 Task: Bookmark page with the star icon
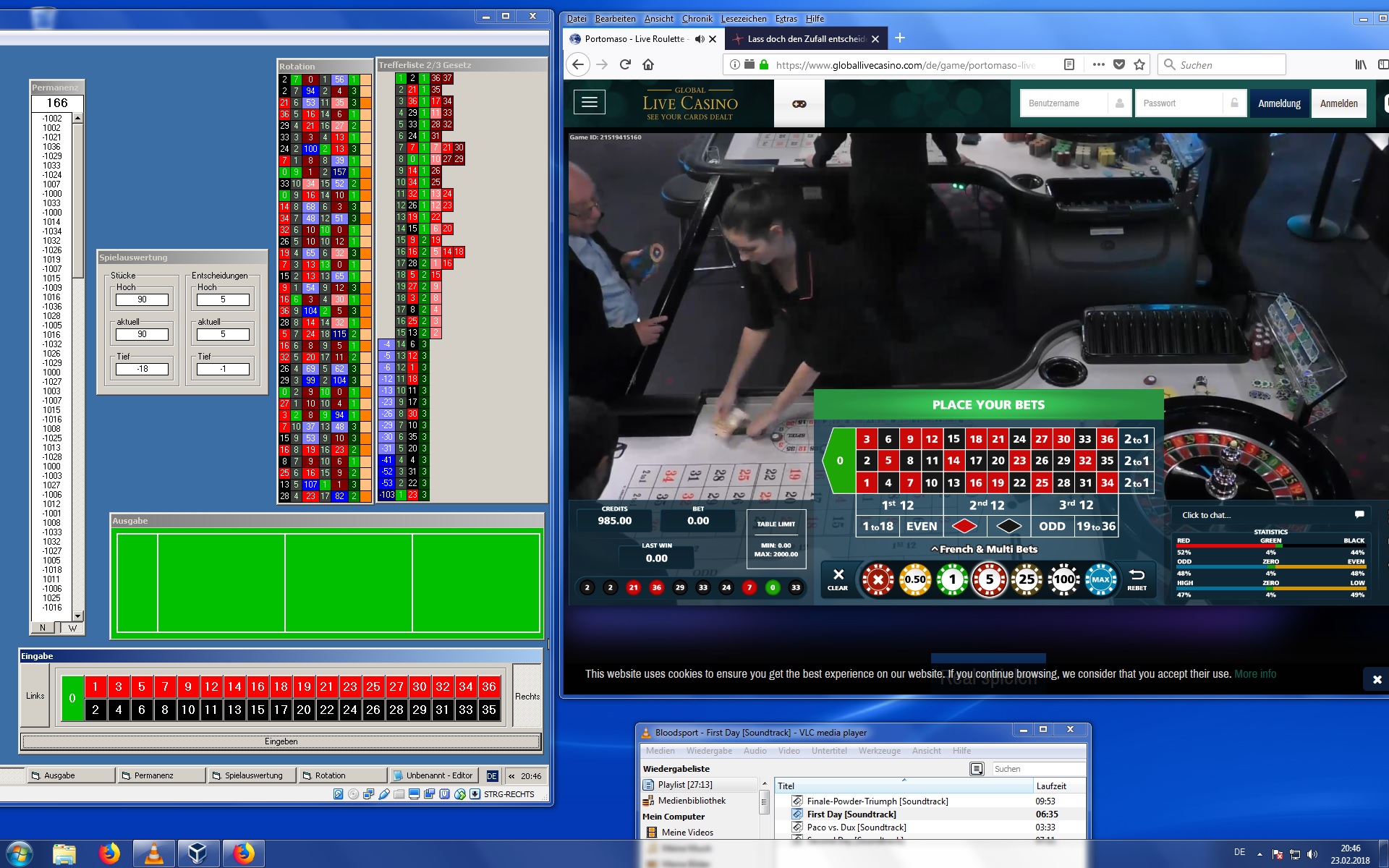point(1139,64)
